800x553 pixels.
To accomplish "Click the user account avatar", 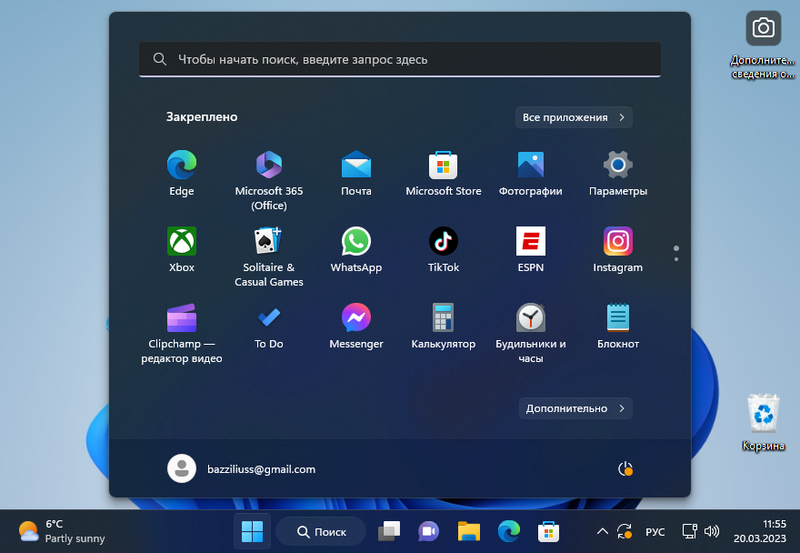I will [182, 468].
